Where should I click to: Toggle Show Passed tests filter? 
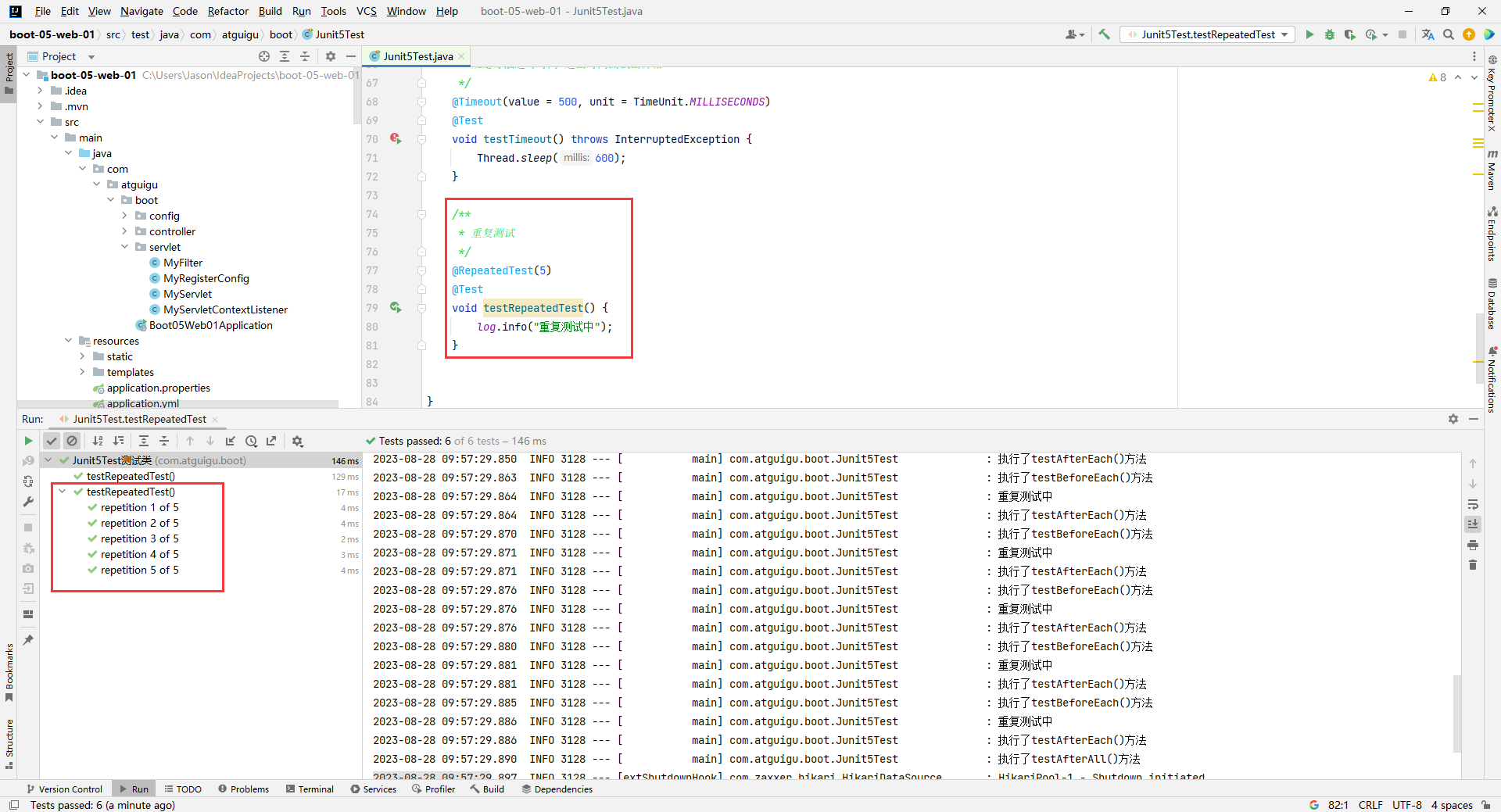tap(52, 441)
